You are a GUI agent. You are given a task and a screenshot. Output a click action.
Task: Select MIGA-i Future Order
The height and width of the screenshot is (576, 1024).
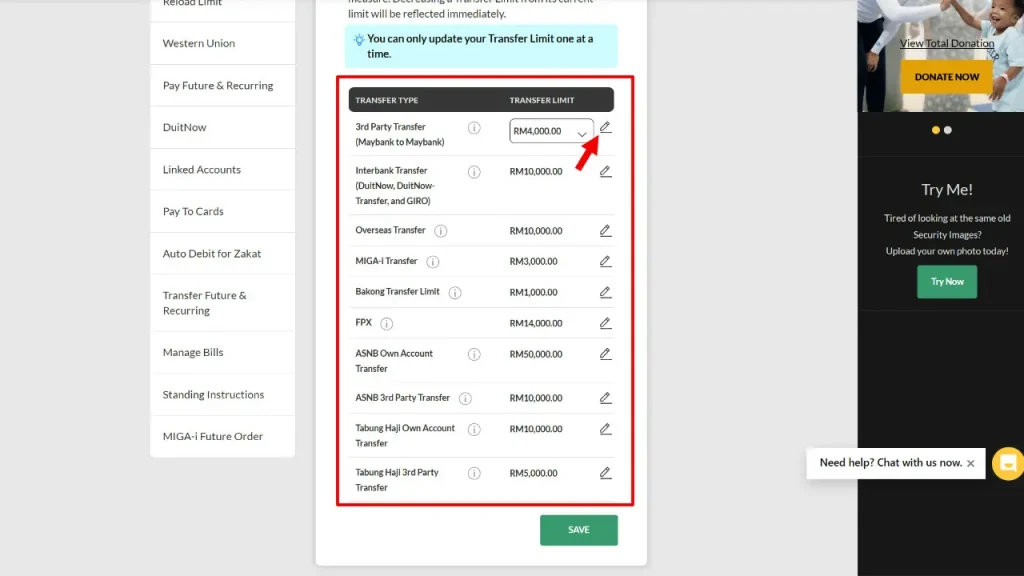[x=223, y=436]
